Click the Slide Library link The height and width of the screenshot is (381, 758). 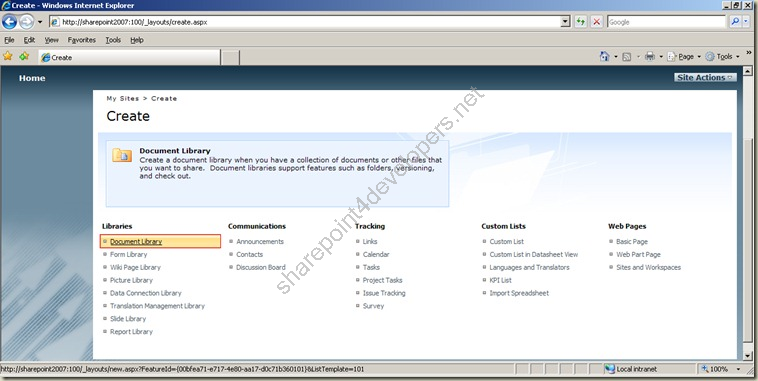[128, 319]
